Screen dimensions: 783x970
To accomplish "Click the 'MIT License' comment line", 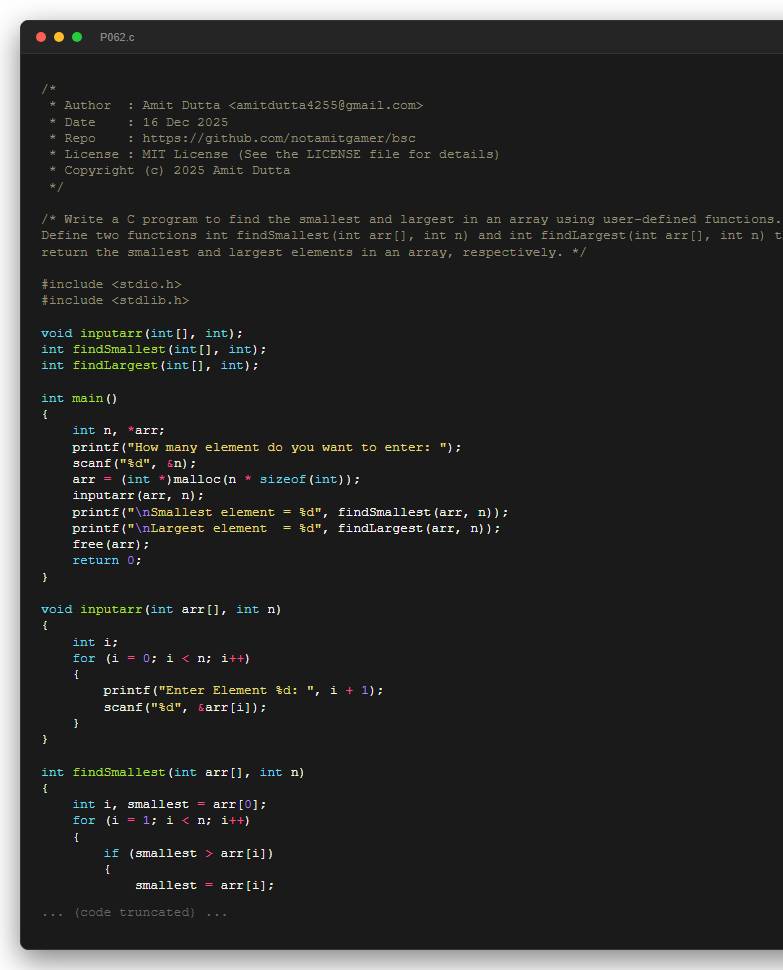I will pyautogui.click(x=274, y=155).
